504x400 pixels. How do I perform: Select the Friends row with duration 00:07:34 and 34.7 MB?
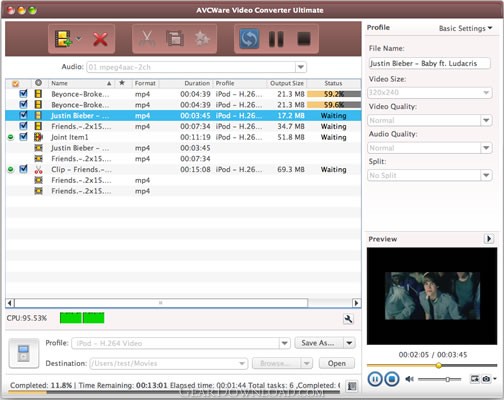(183, 126)
